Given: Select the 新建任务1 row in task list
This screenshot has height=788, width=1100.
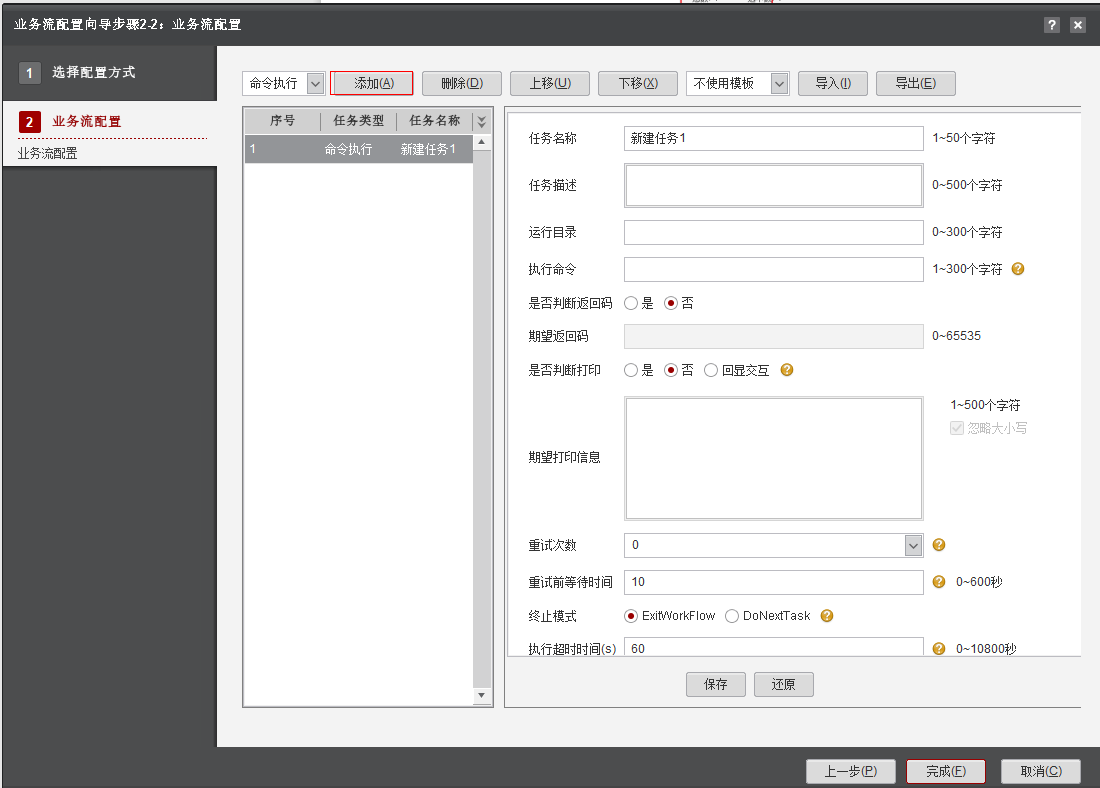Looking at the screenshot, I should coord(358,149).
